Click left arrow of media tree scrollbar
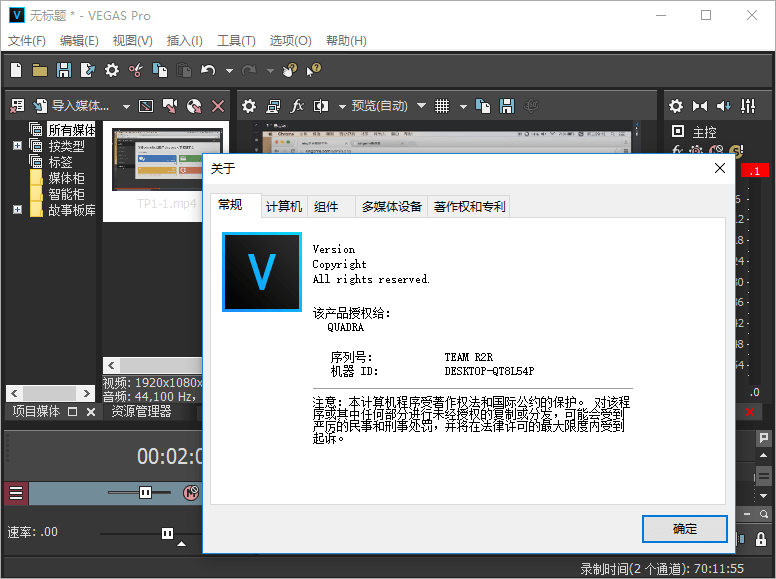 point(14,393)
